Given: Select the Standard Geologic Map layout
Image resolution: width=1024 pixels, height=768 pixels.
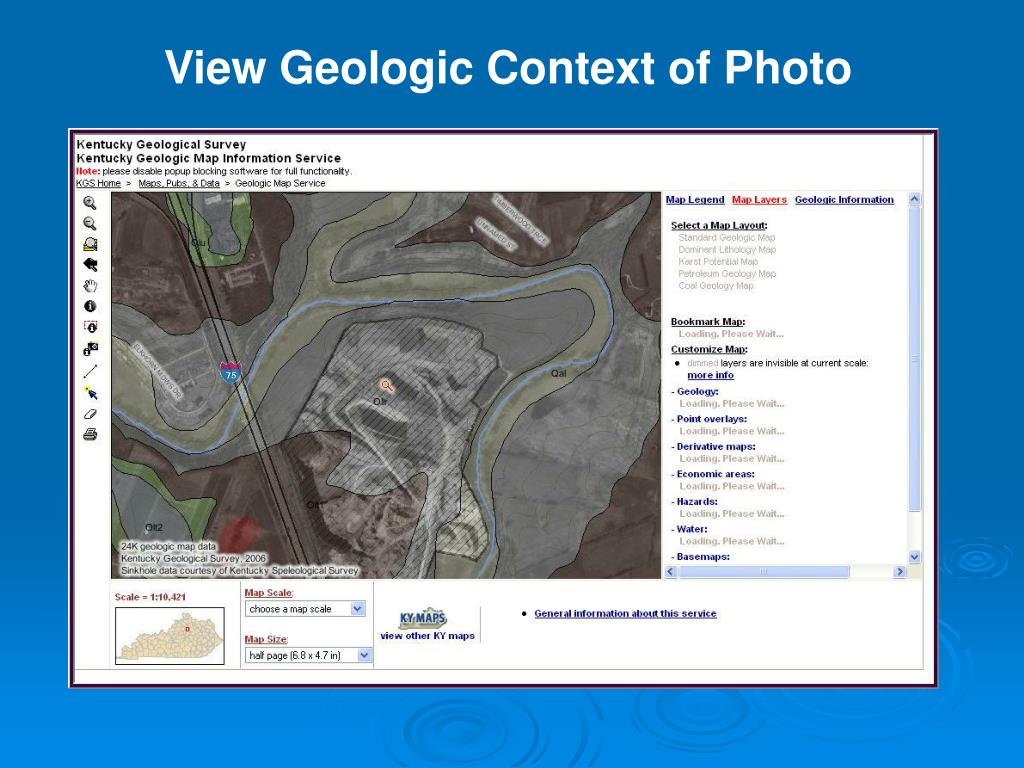Looking at the screenshot, I should click(726, 238).
